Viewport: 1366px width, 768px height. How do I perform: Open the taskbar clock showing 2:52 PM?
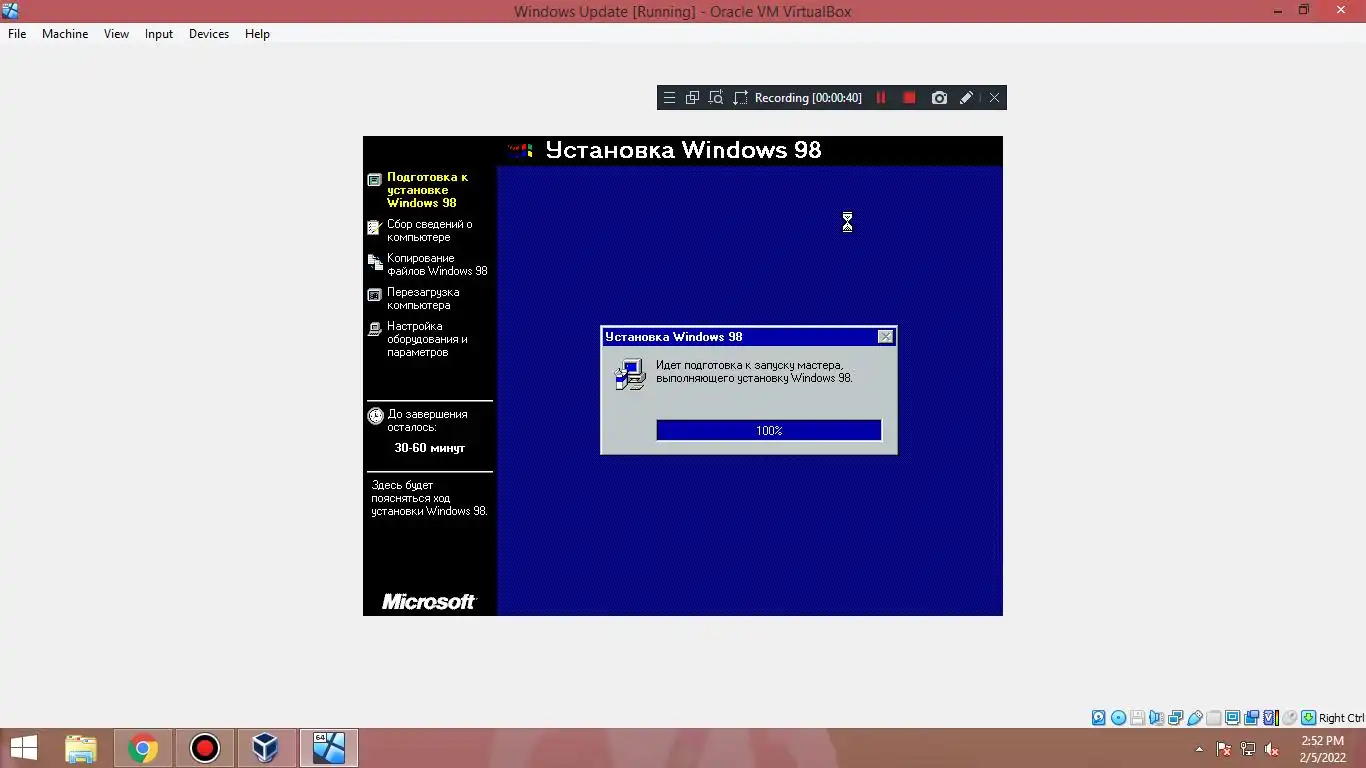pyautogui.click(x=1322, y=749)
